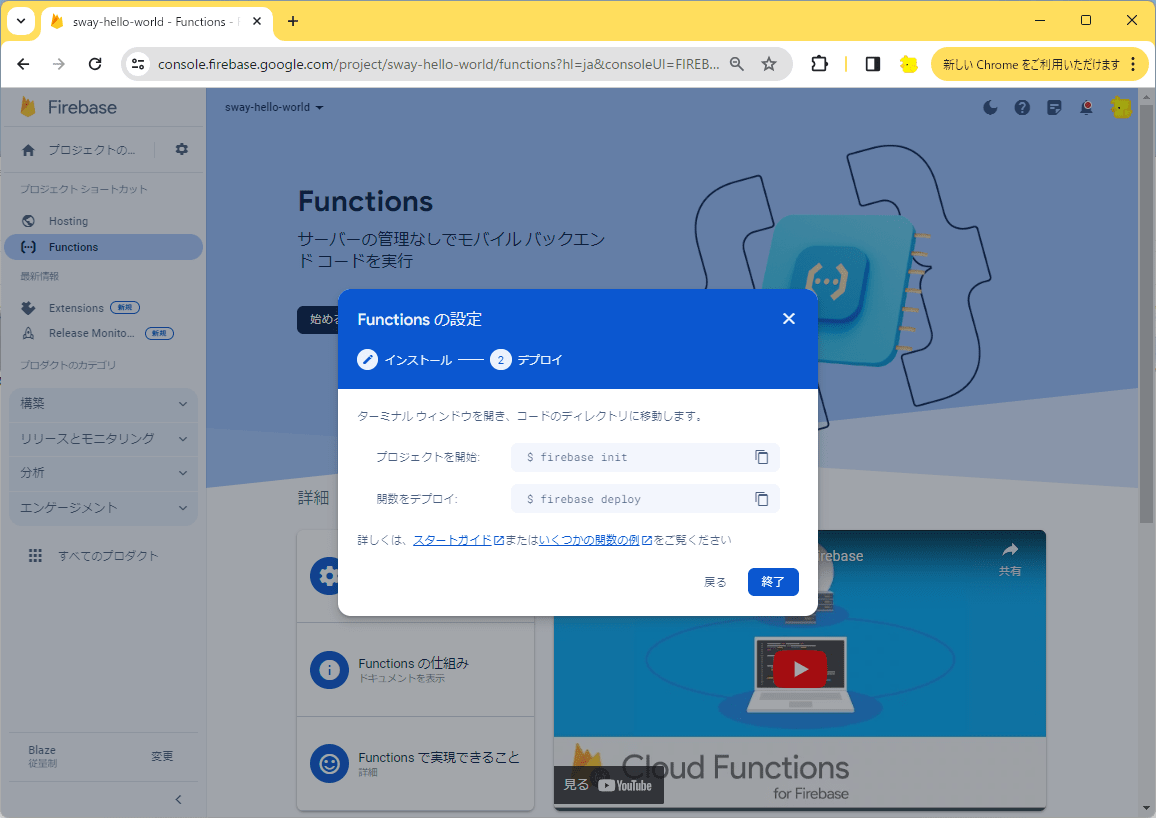Open the tab search dropdown
Viewport: 1156px width, 818px height.
21,21
